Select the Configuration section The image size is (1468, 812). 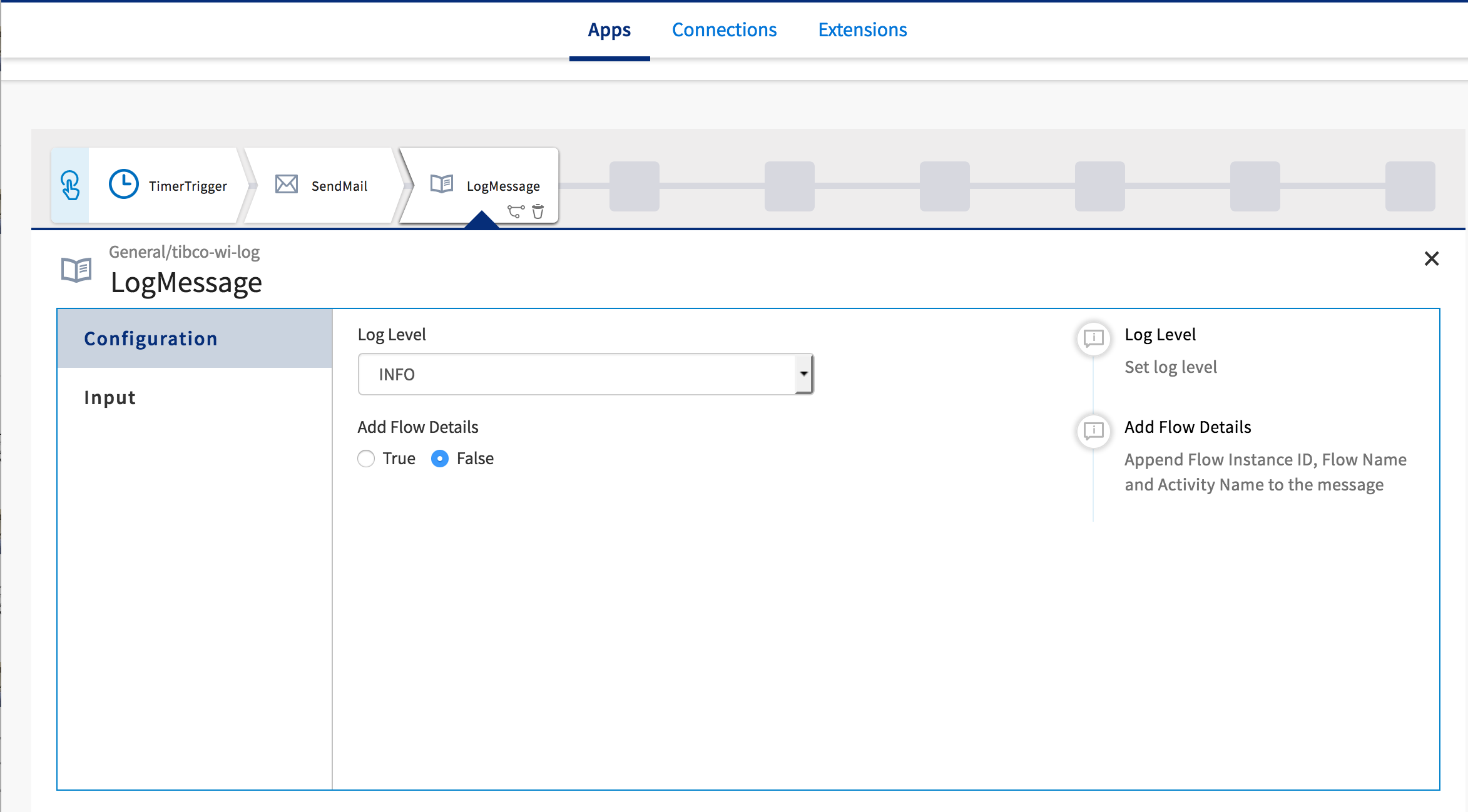(151, 338)
